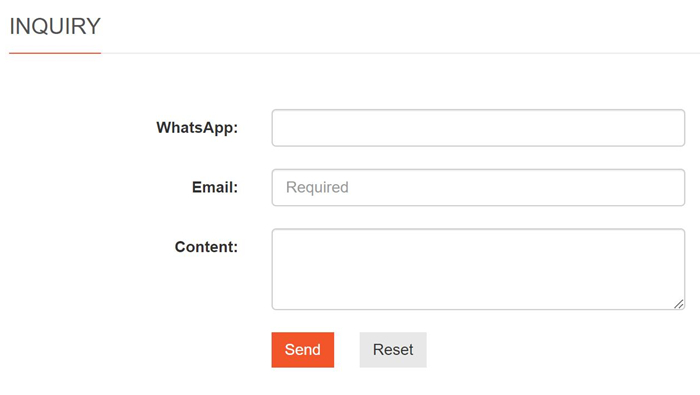Focus the WhatsApp input field
The height and width of the screenshot is (395, 700).
(x=478, y=128)
